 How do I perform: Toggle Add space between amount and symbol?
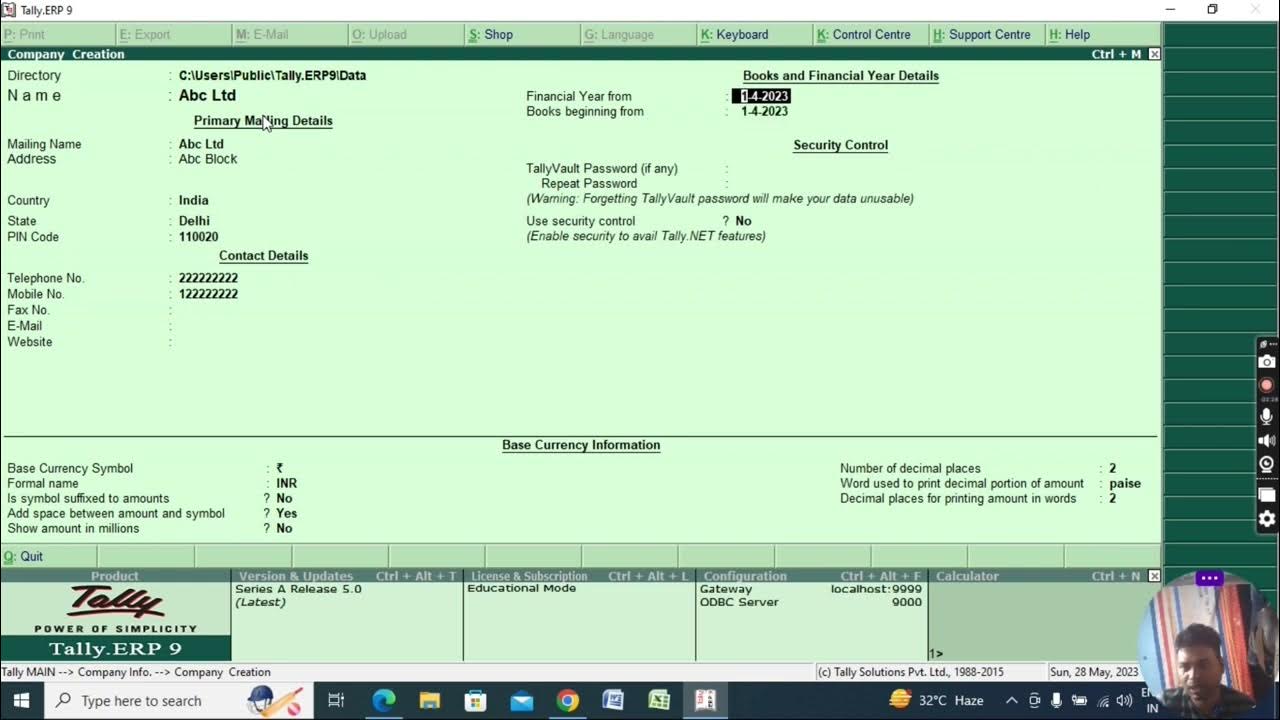(x=286, y=513)
